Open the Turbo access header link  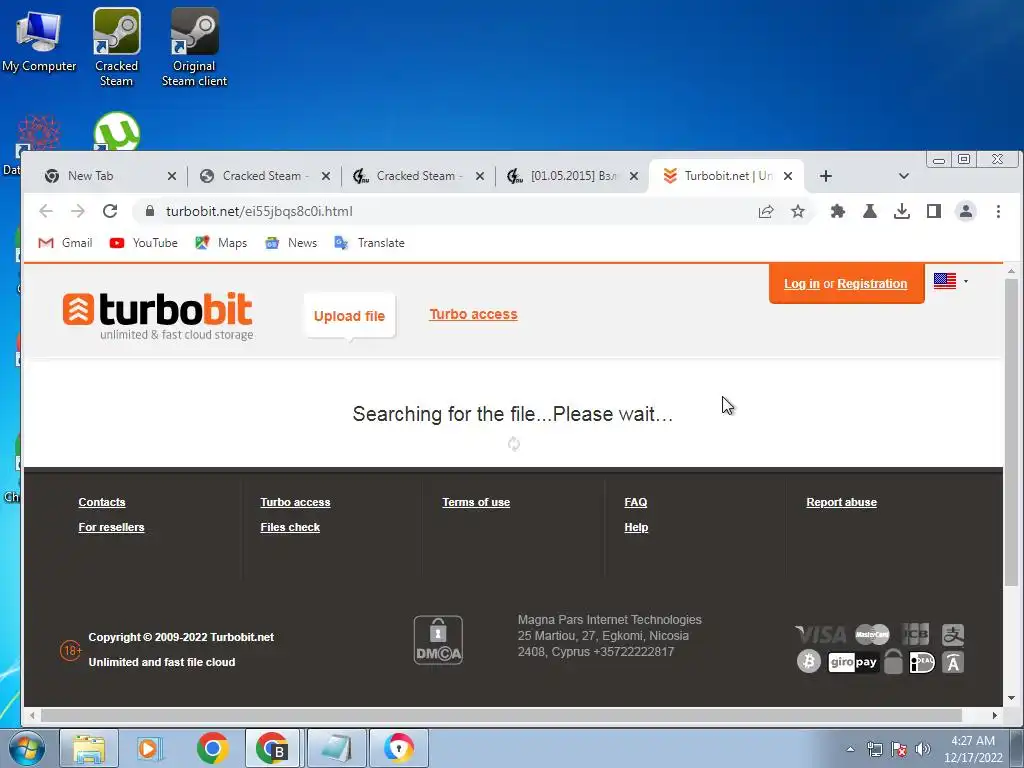(473, 314)
